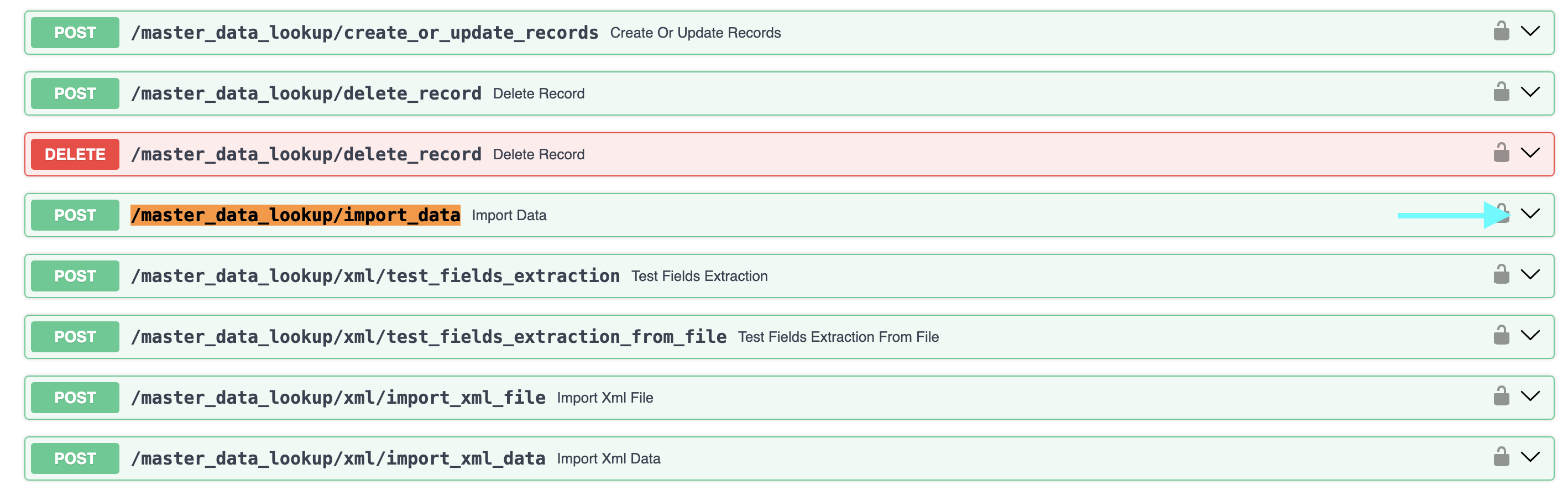Expand test_fields_extraction_from_file chevron arrow
The height and width of the screenshot is (490, 1568).
[1530, 335]
